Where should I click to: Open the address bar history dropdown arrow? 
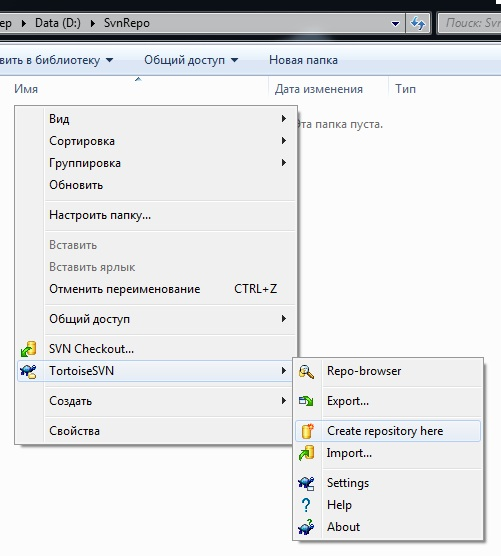(395, 24)
